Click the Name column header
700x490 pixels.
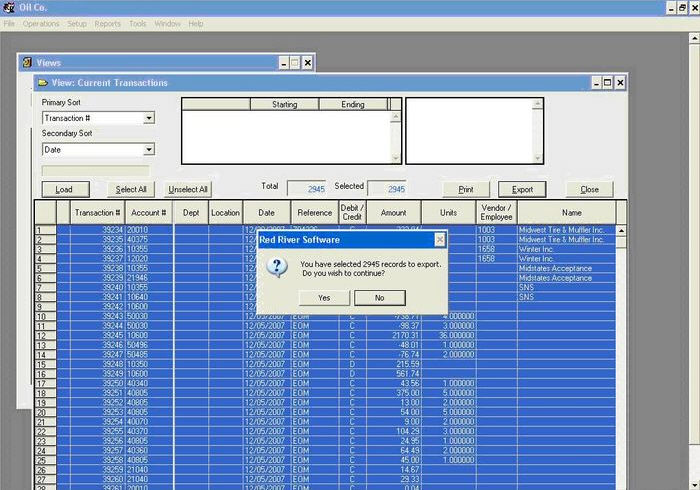point(571,212)
